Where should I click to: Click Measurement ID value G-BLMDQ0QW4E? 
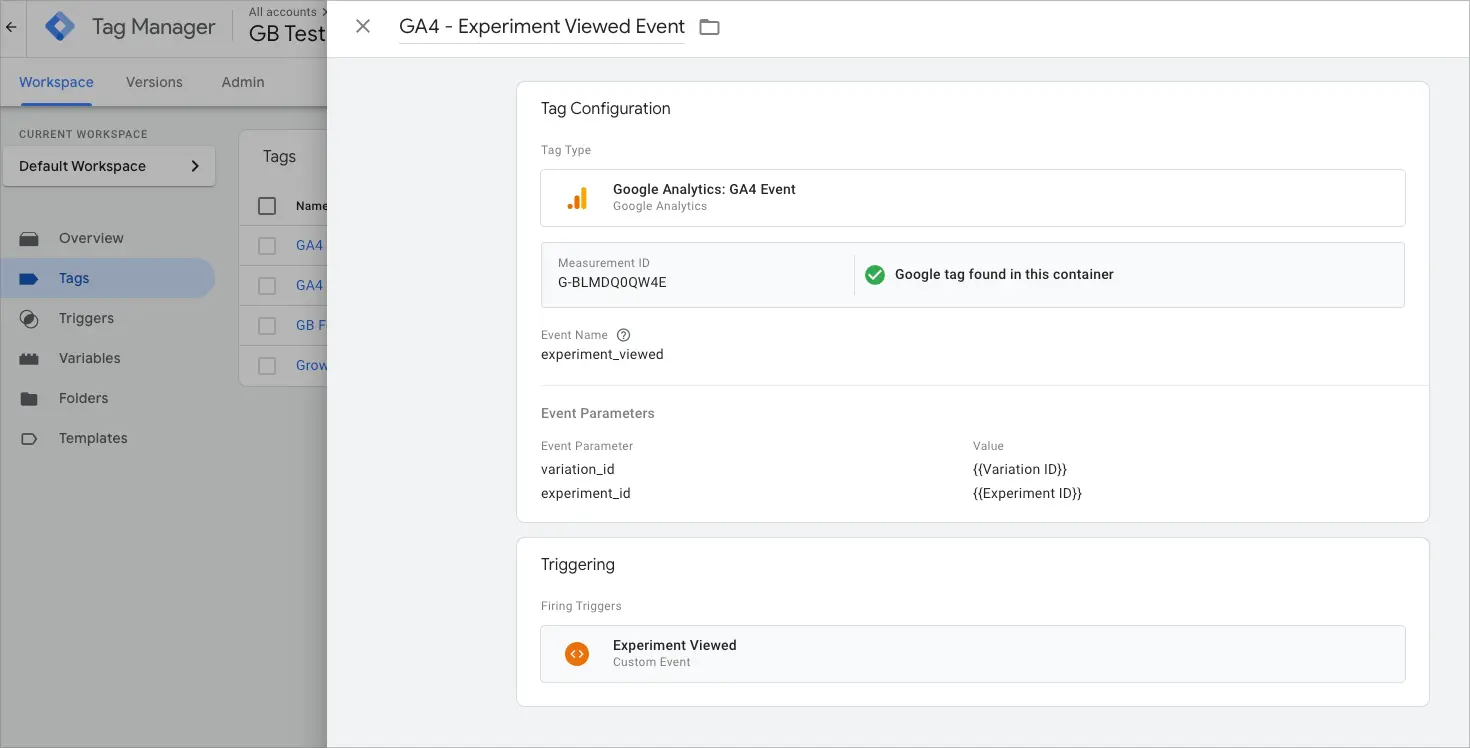point(612,283)
